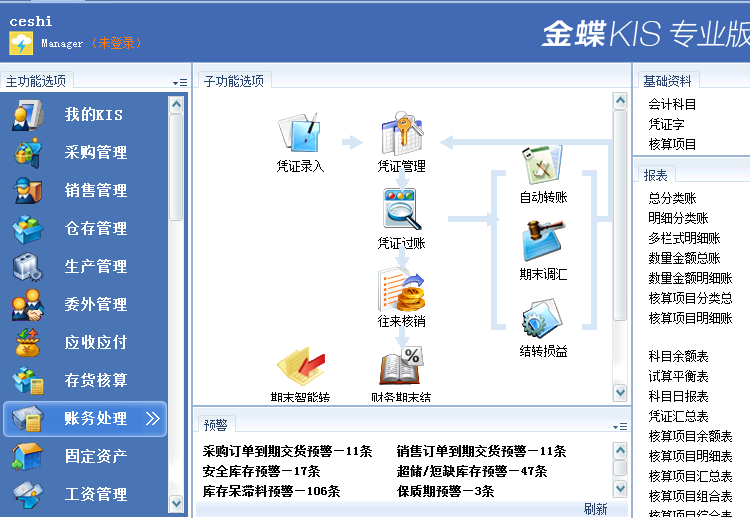Screen dimensions: 750x518
Task: Launch 凭证录入 voucher entry icon
Action: (300, 132)
